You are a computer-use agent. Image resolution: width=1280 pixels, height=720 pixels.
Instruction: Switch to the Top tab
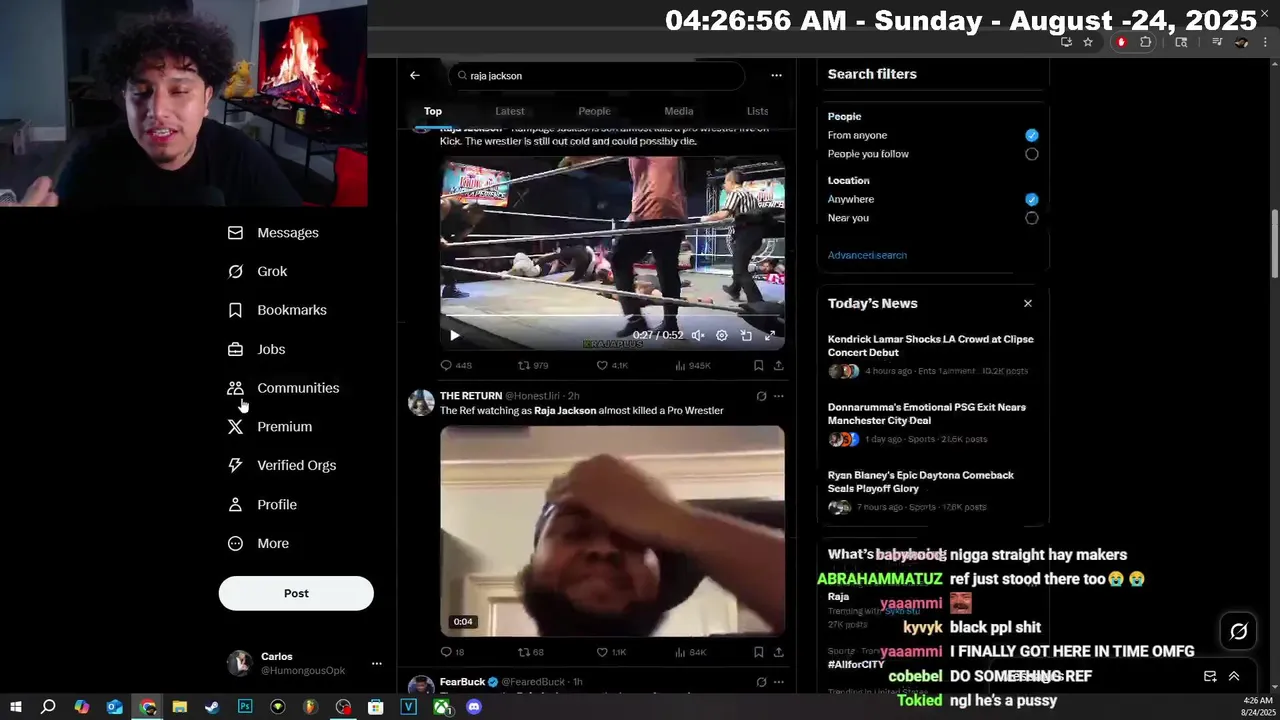(x=433, y=111)
